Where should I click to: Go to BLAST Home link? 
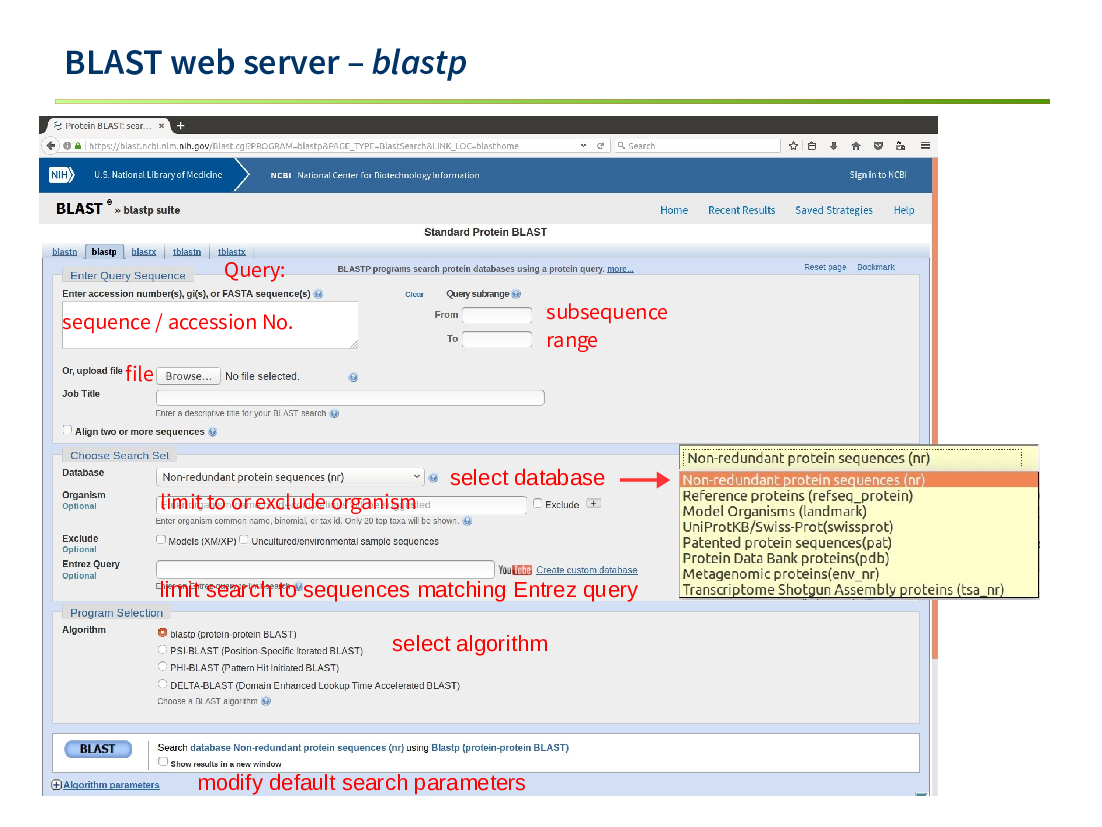coord(674,210)
